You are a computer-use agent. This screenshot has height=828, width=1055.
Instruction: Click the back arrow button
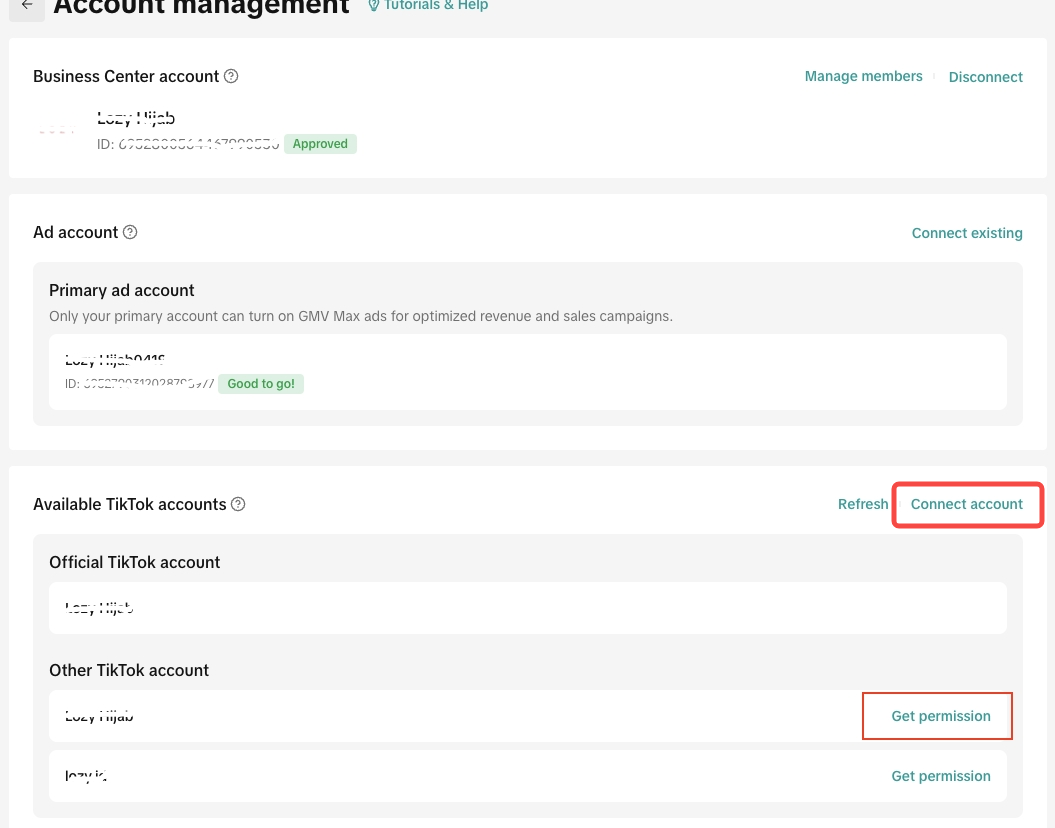coord(27,6)
